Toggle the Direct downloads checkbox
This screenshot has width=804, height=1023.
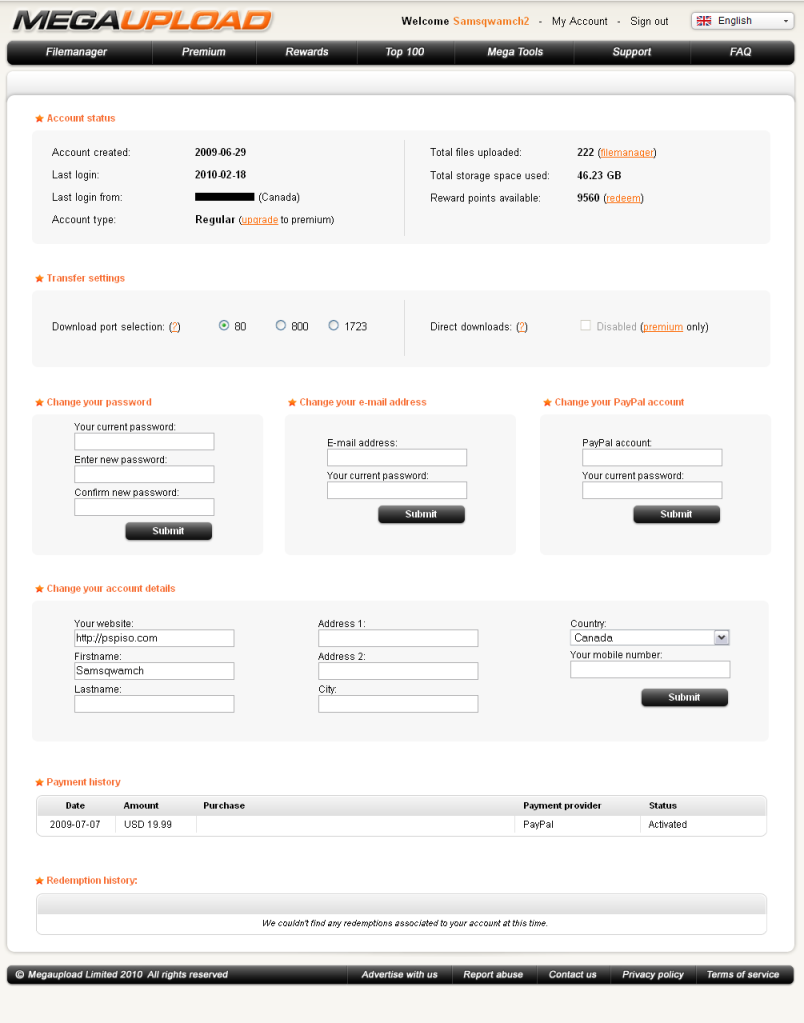585,326
